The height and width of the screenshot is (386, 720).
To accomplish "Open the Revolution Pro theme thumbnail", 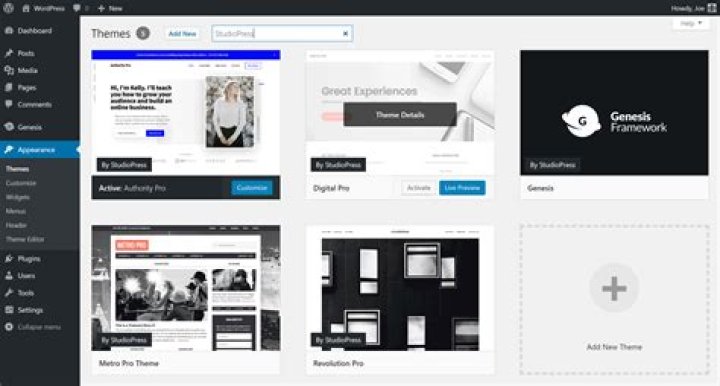I will coord(400,288).
